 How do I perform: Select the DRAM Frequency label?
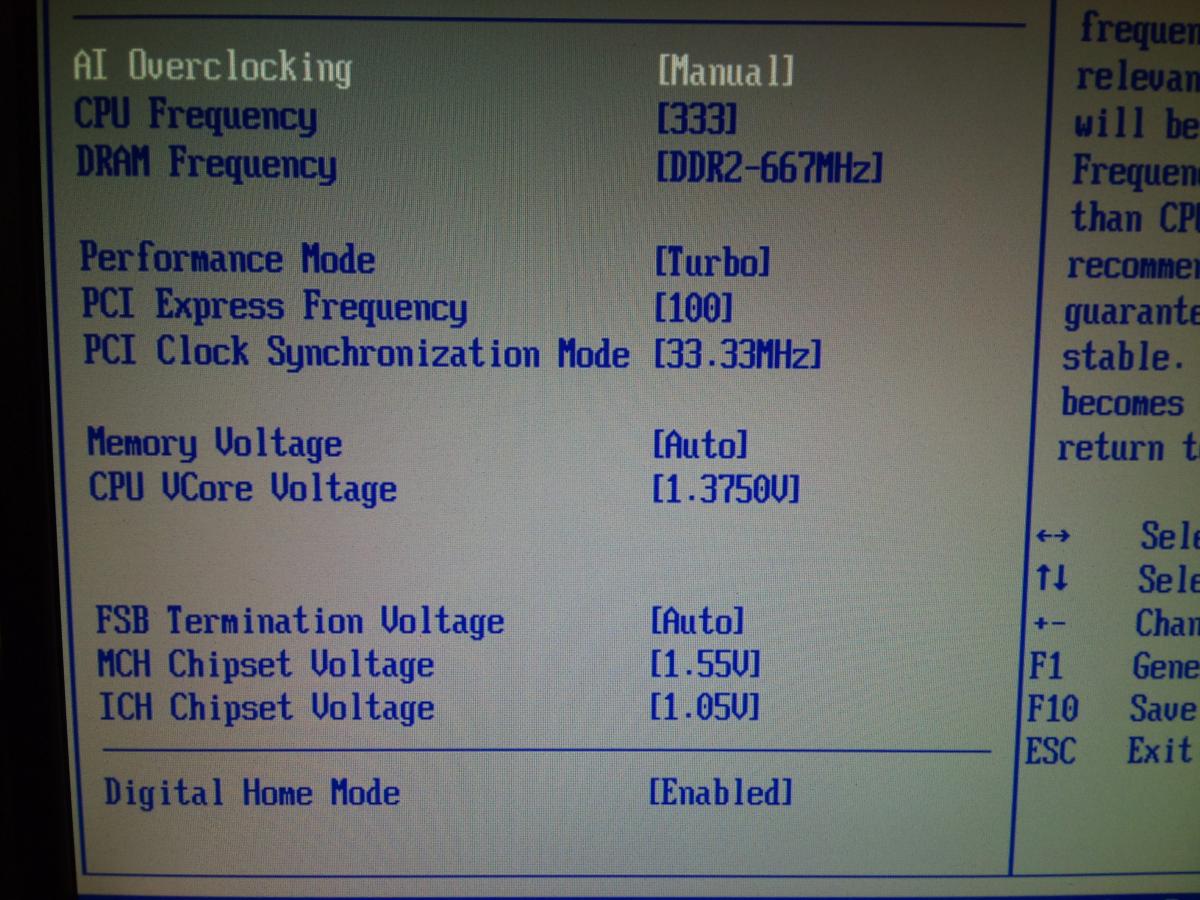pos(206,163)
